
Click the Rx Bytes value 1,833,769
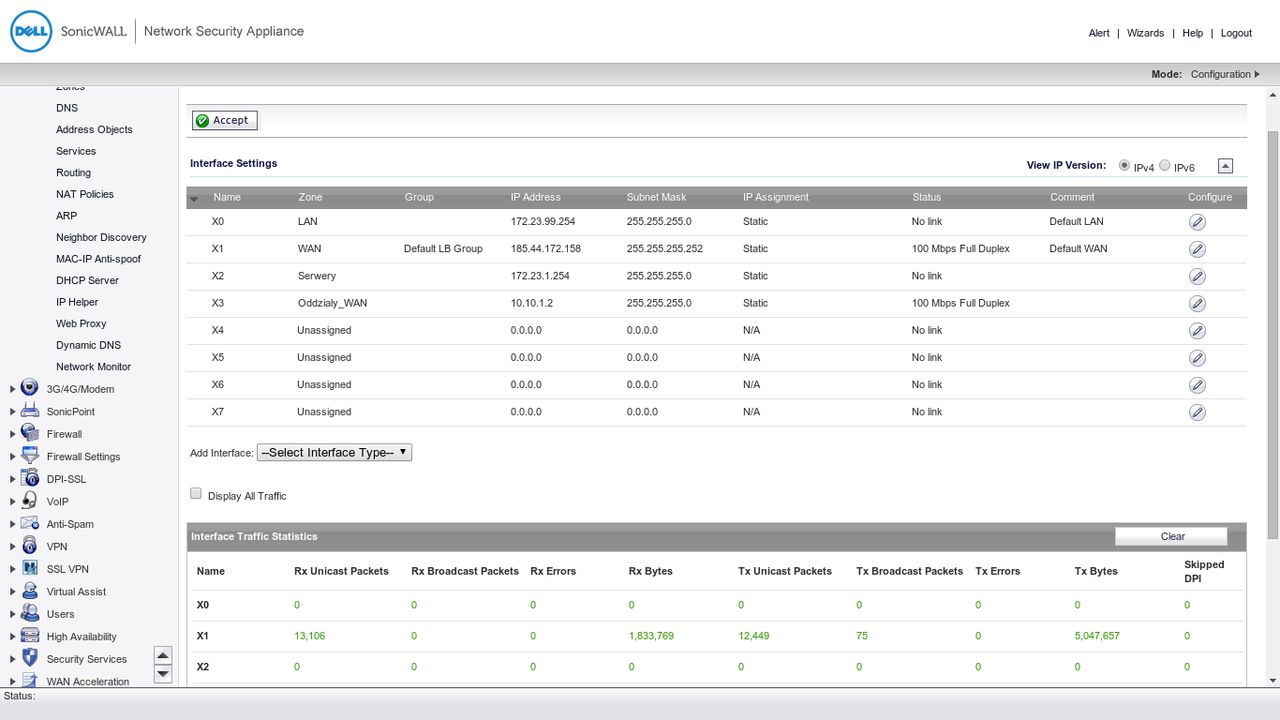coord(650,635)
